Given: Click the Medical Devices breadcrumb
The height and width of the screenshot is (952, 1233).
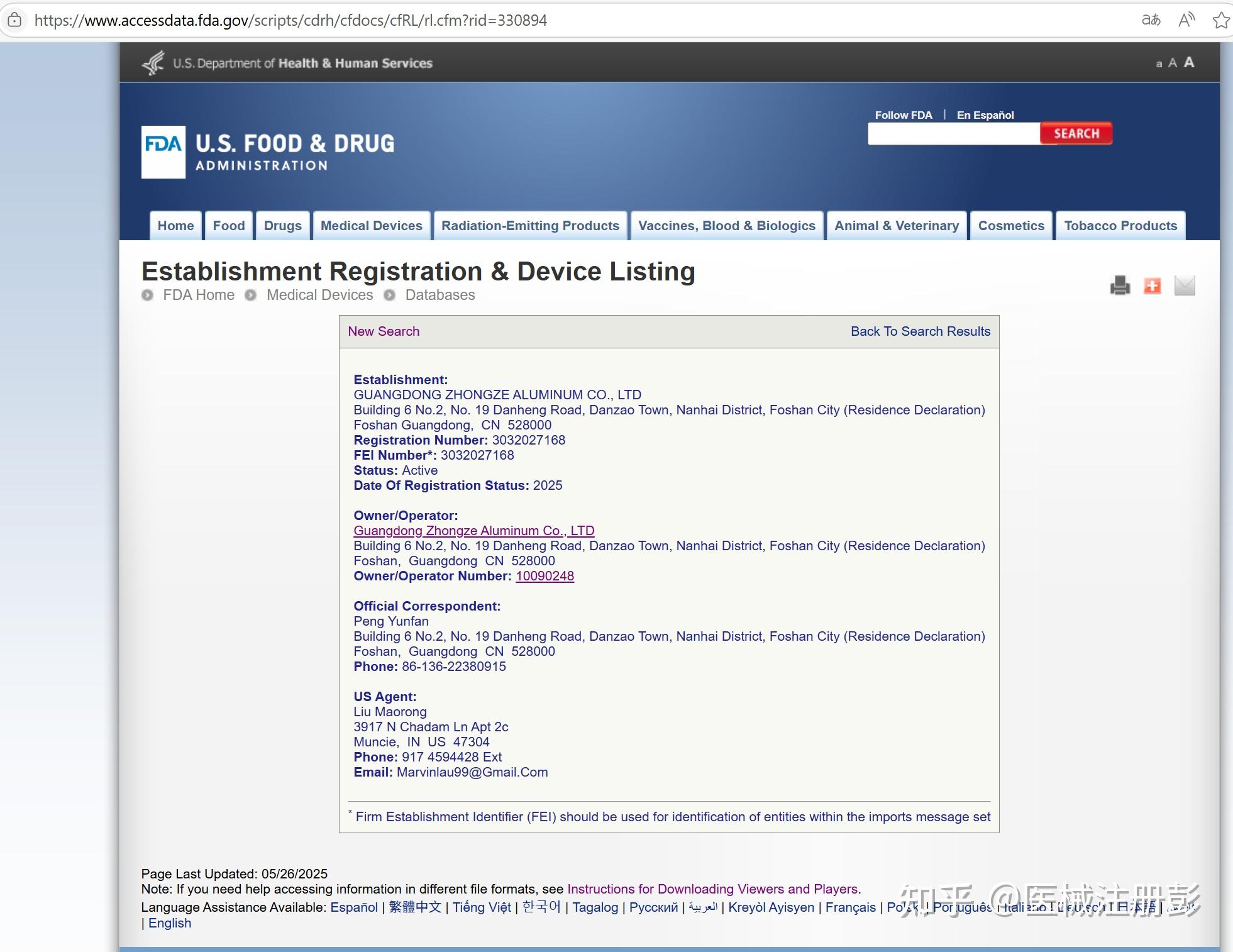Looking at the screenshot, I should click(319, 295).
